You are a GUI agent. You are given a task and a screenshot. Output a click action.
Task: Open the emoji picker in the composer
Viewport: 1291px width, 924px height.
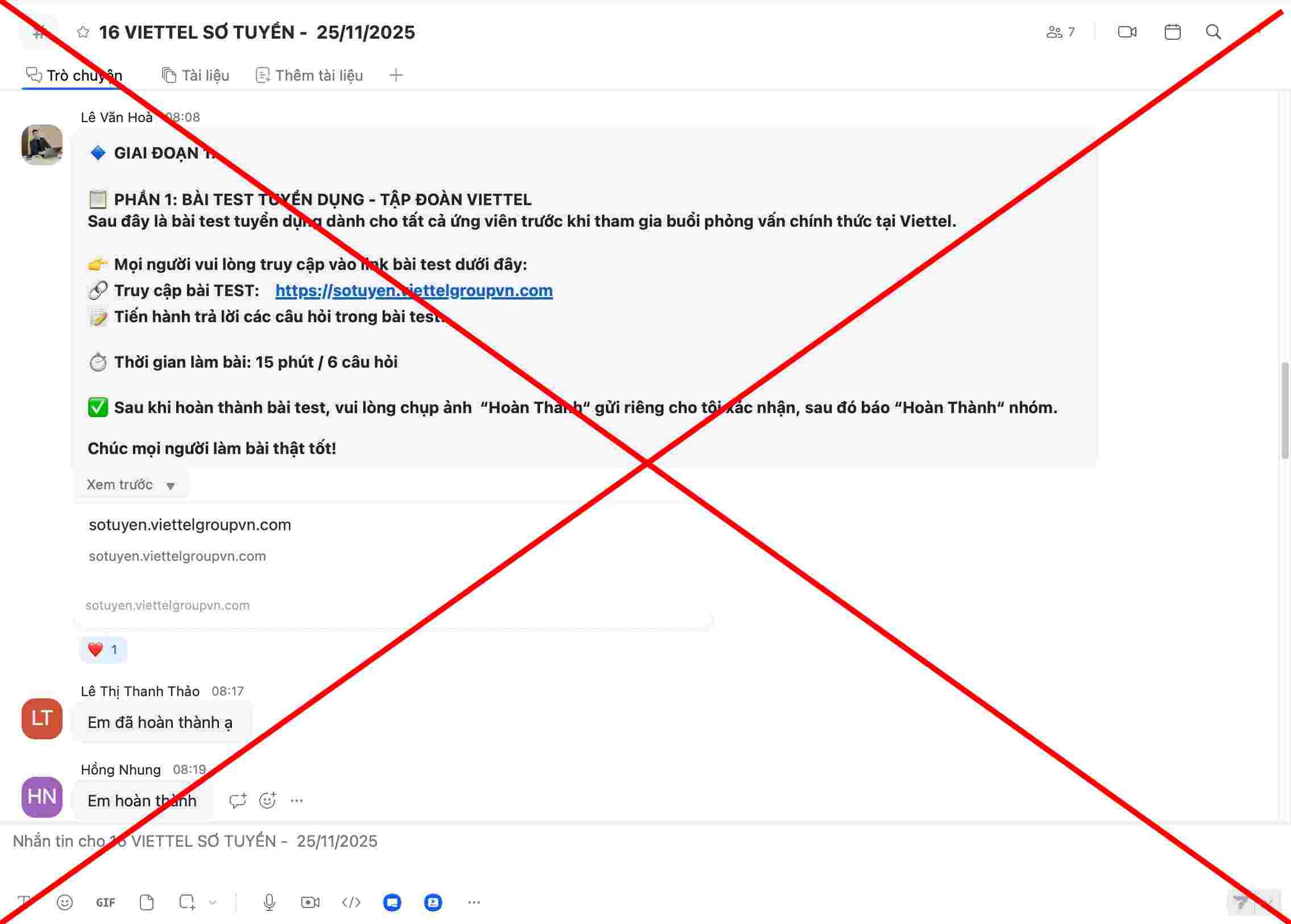(x=65, y=902)
